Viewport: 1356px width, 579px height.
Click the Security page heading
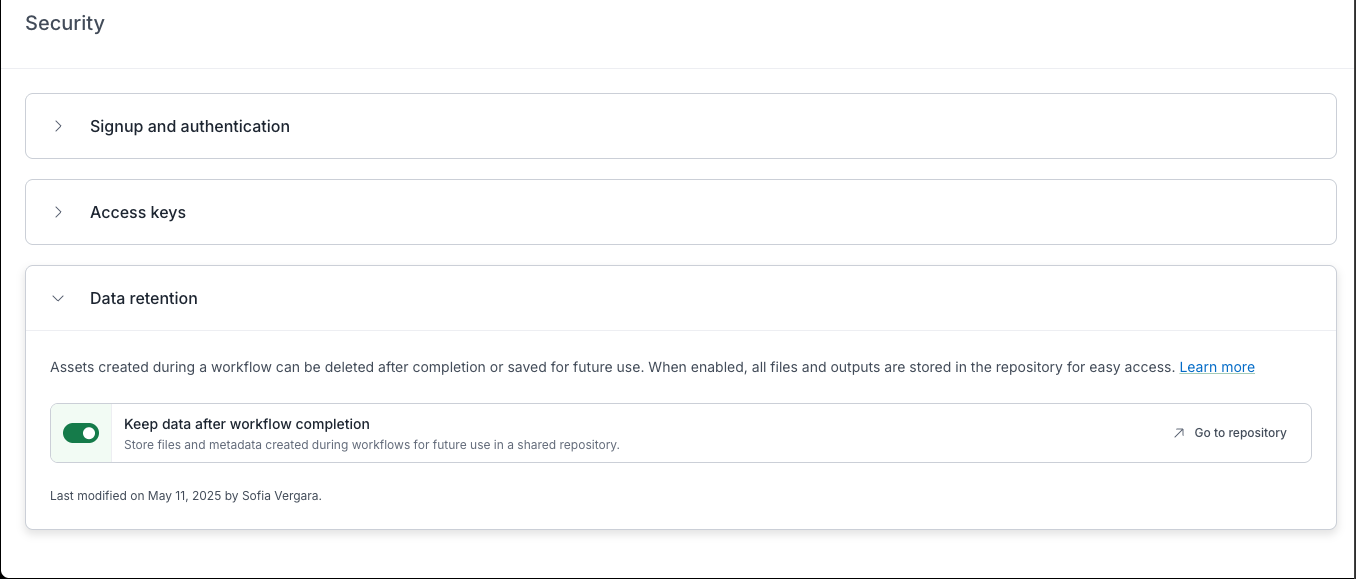coord(65,23)
